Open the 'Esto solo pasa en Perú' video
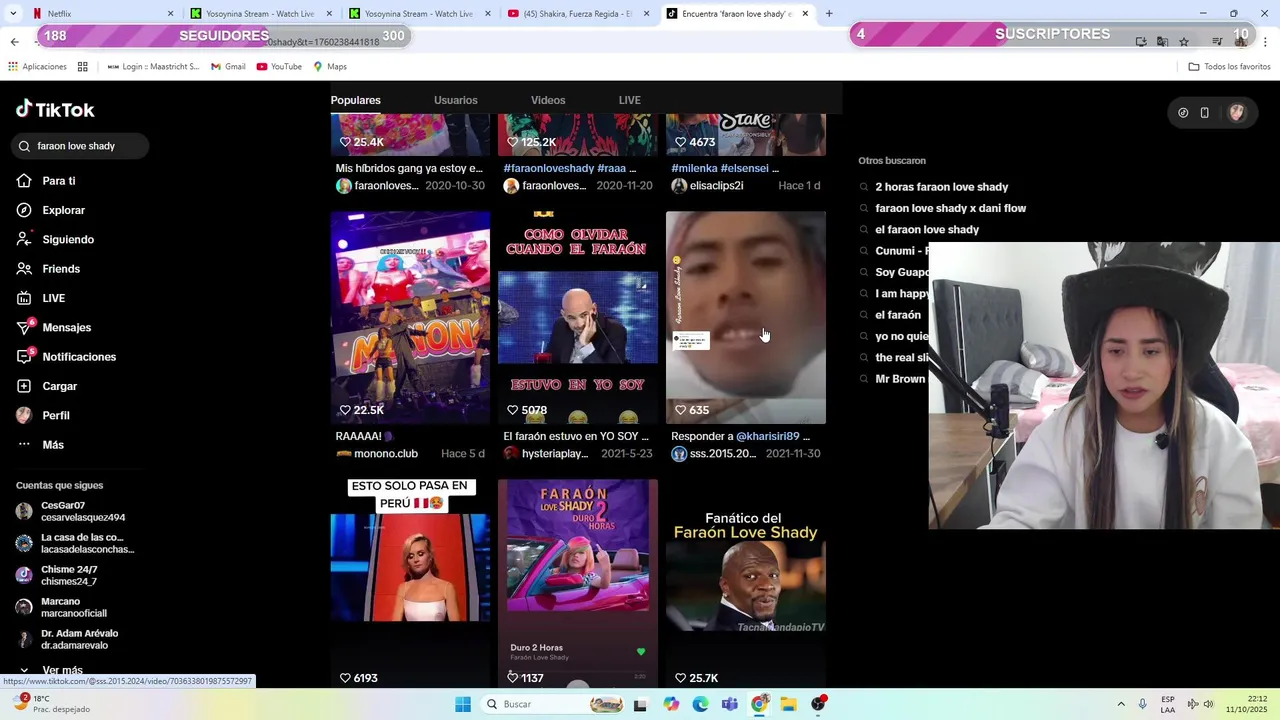Image resolution: width=1280 pixels, height=720 pixels. (x=410, y=583)
